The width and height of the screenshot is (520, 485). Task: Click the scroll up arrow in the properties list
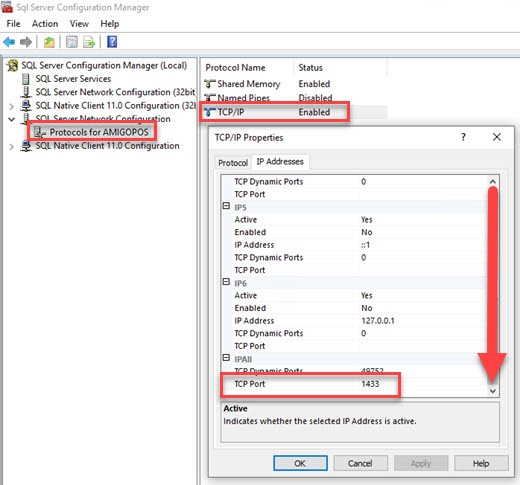coord(493,182)
